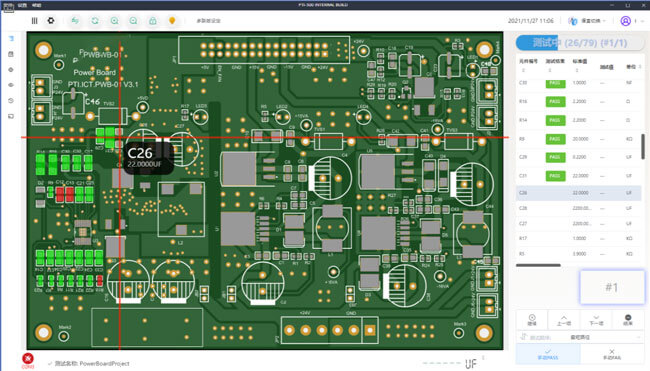The image size is (650, 371).
Task: Click the green circular refresh icon
Action: pyautogui.click(x=95, y=21)
